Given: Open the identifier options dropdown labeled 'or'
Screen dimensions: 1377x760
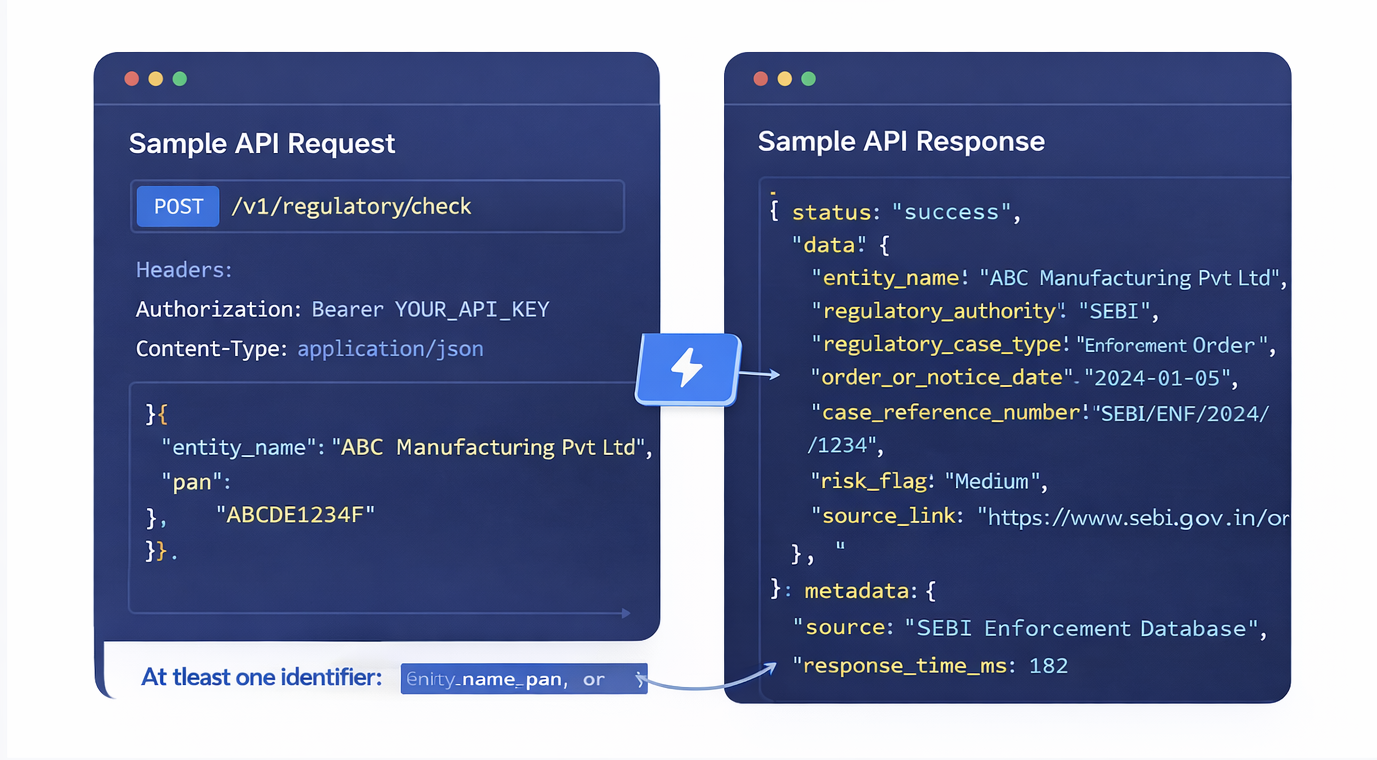Looking at the screenshot, I should pyautogui.click(x=593, y=679).
